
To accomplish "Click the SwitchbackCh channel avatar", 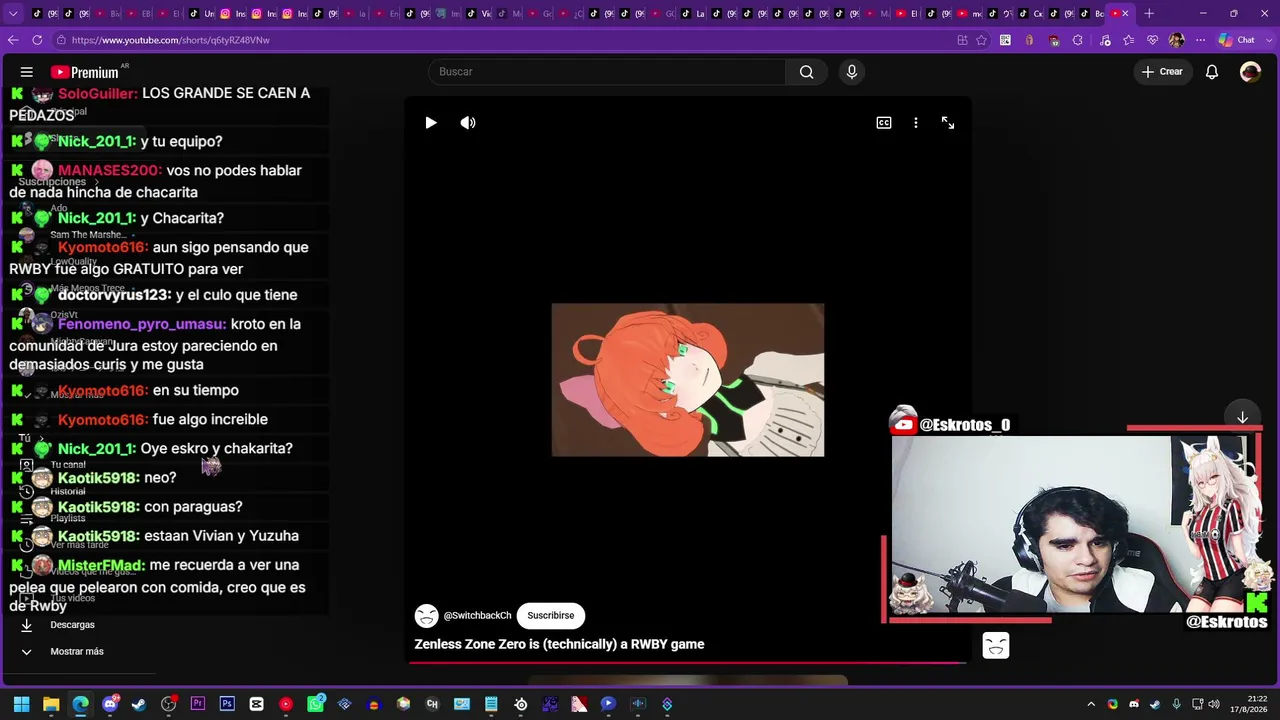I will pos(427,616).
